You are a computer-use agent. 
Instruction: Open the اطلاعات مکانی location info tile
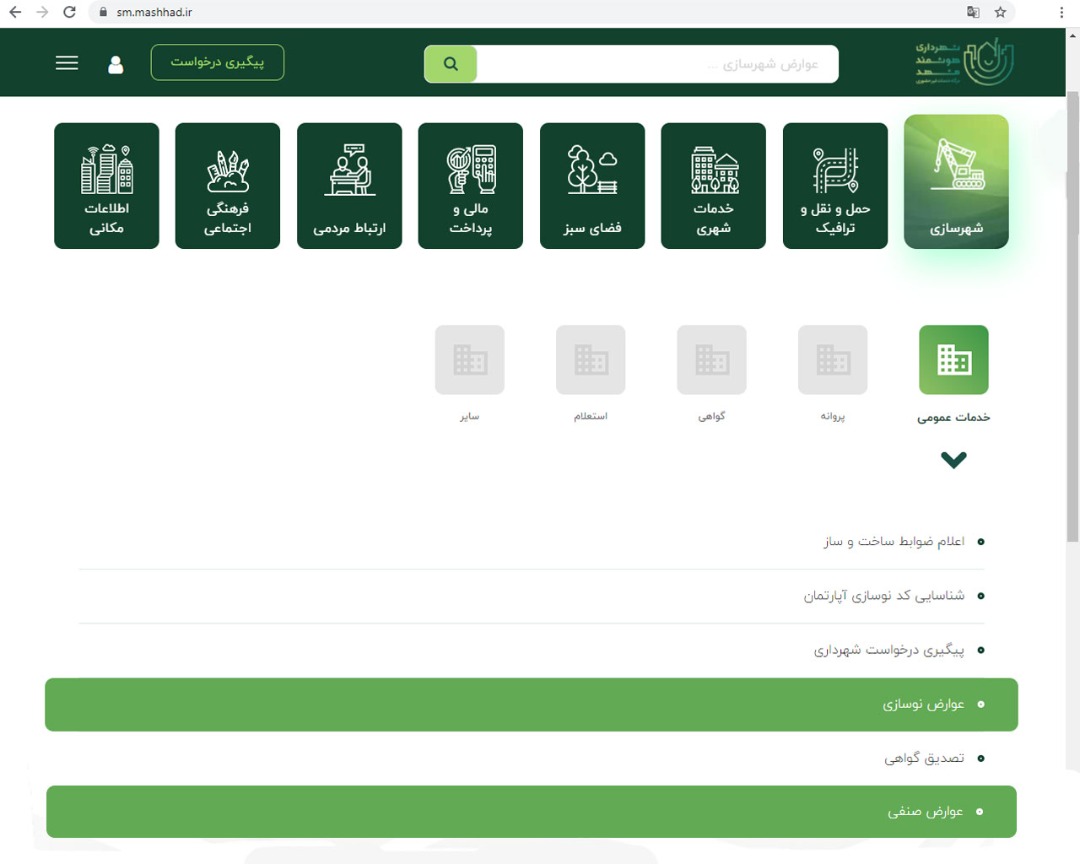coord(106,186)
